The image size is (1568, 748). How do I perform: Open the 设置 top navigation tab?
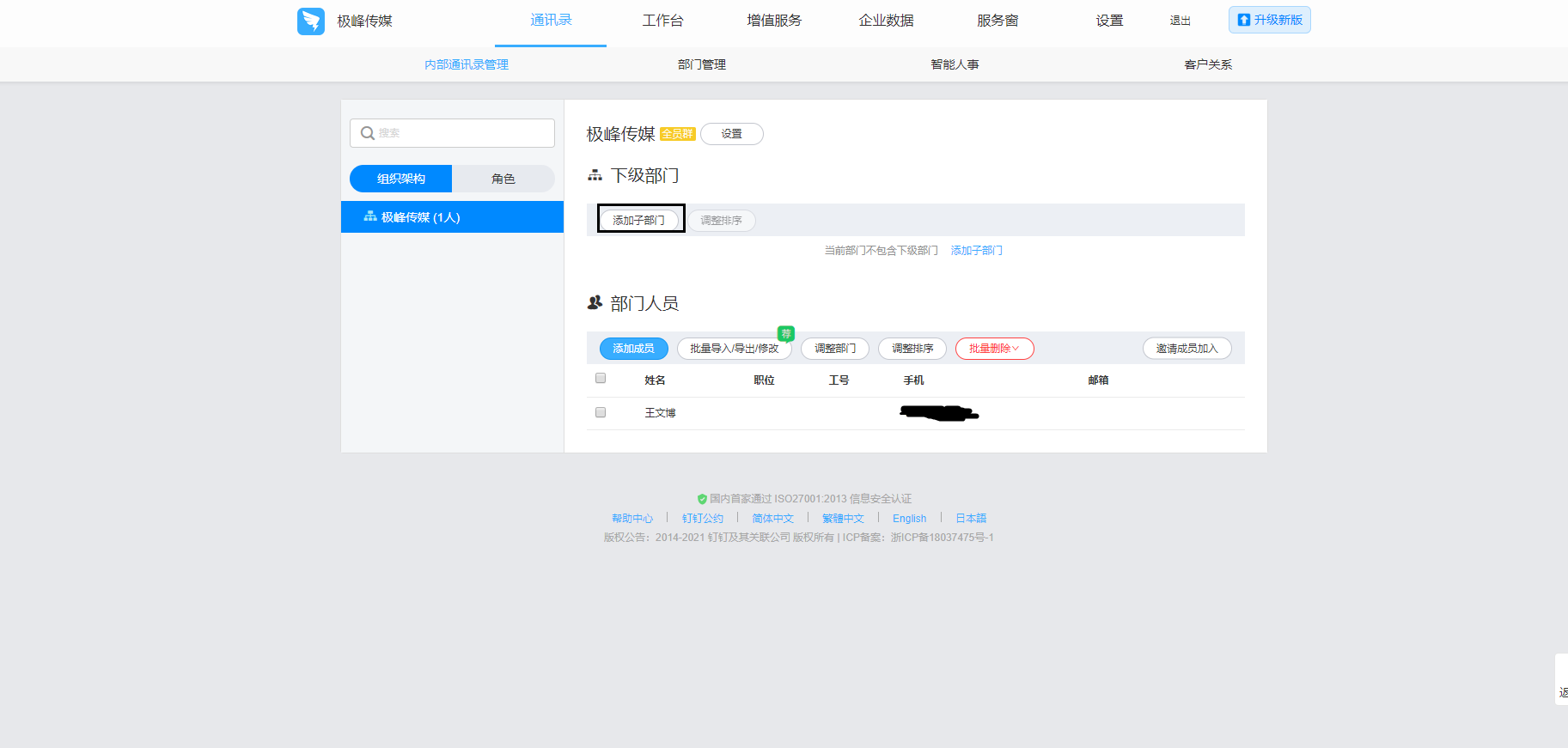1109,20
